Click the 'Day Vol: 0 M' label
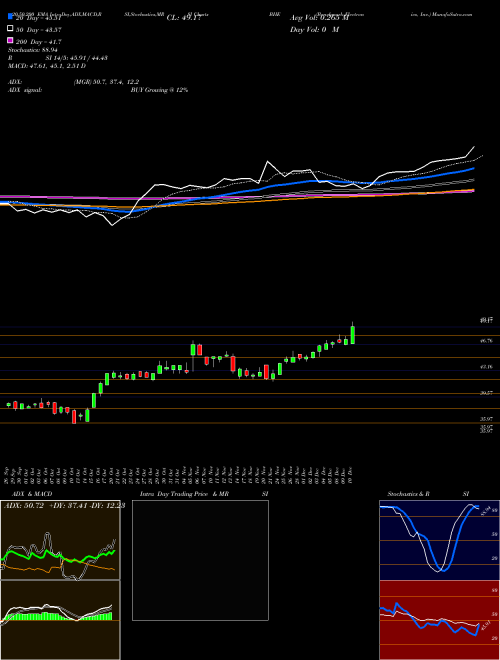The height and width of the screenshot is (660, 500). [x=314, y=30]
